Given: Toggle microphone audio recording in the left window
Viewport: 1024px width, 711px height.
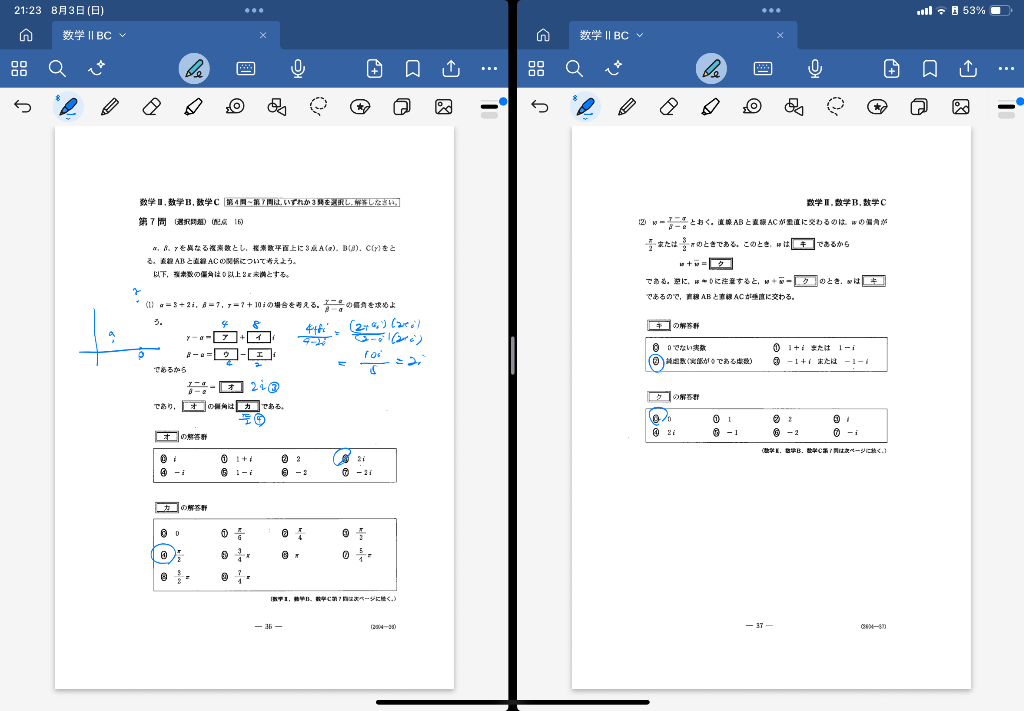Looking at the screenshot, I should point(297,69).
